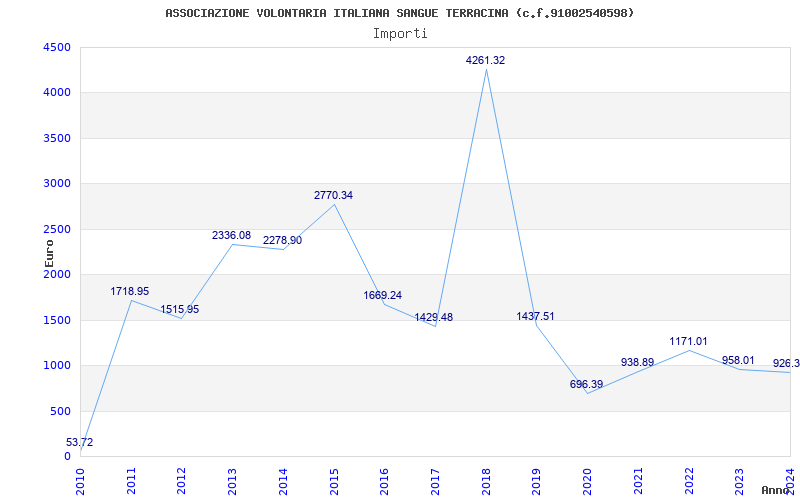The height and width of the screenshot is (500, 800).
Task: Select the 2500 y-axis tick label
Action: point(57,229)
